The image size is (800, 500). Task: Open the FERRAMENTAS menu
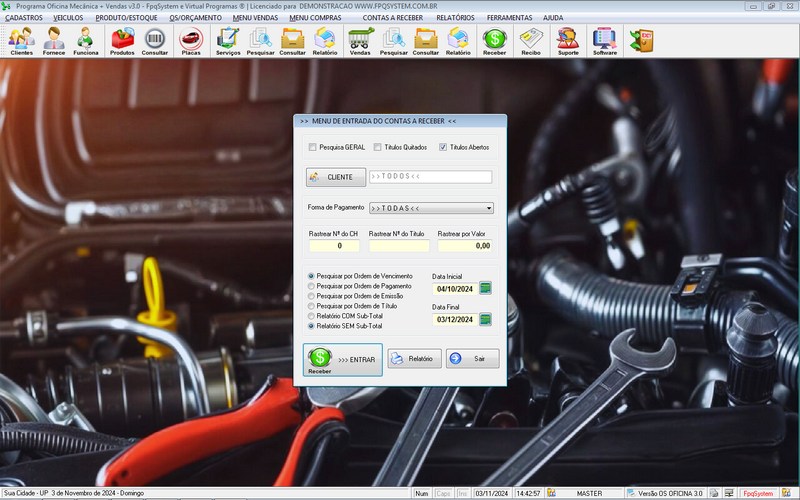(x=509, y=18)
